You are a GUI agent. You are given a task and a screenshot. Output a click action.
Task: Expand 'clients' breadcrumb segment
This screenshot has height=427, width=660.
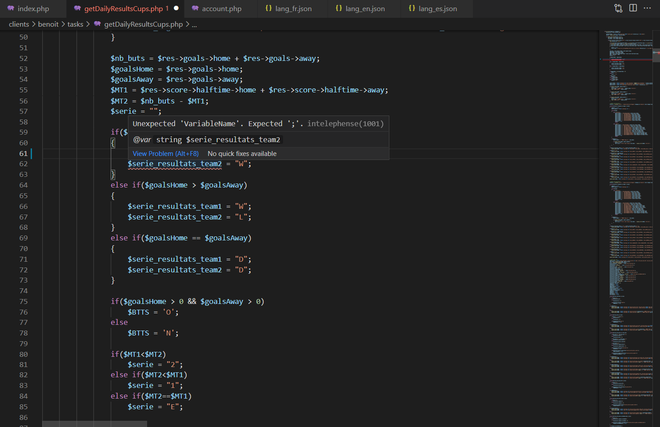point(21,23)
